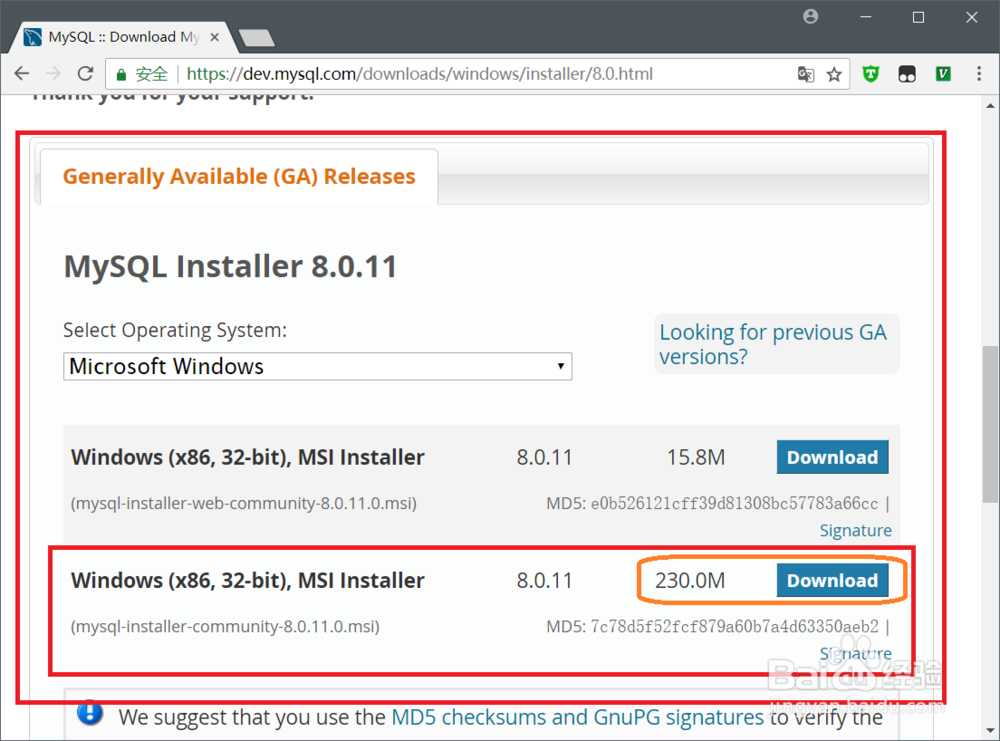This screenshot has width=1000, height=741.
Task: Select Generally Available (GA) Releases tab
Action: pos(238,177)
